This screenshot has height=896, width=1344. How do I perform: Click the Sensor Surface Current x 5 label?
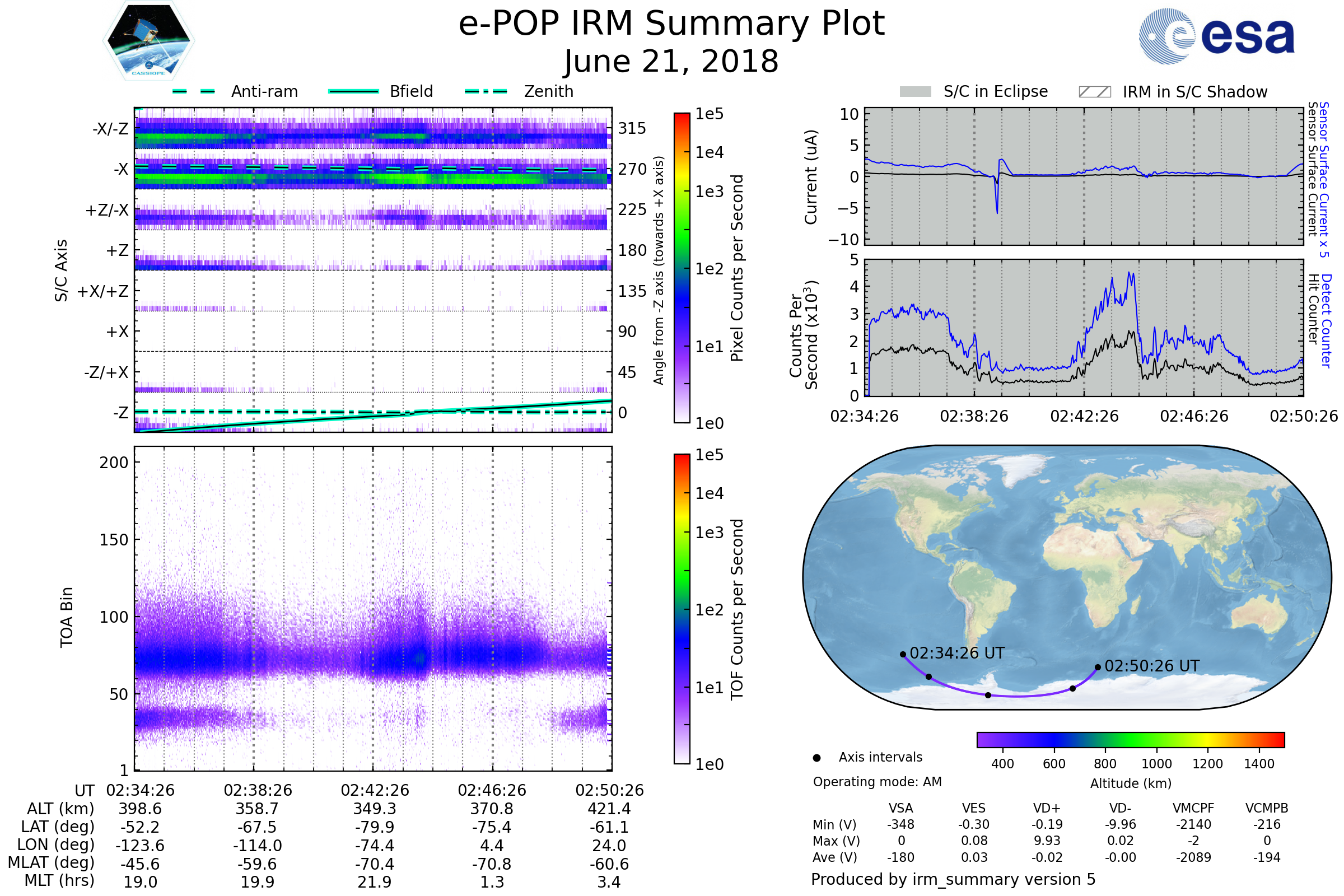tap(1324, 179)
